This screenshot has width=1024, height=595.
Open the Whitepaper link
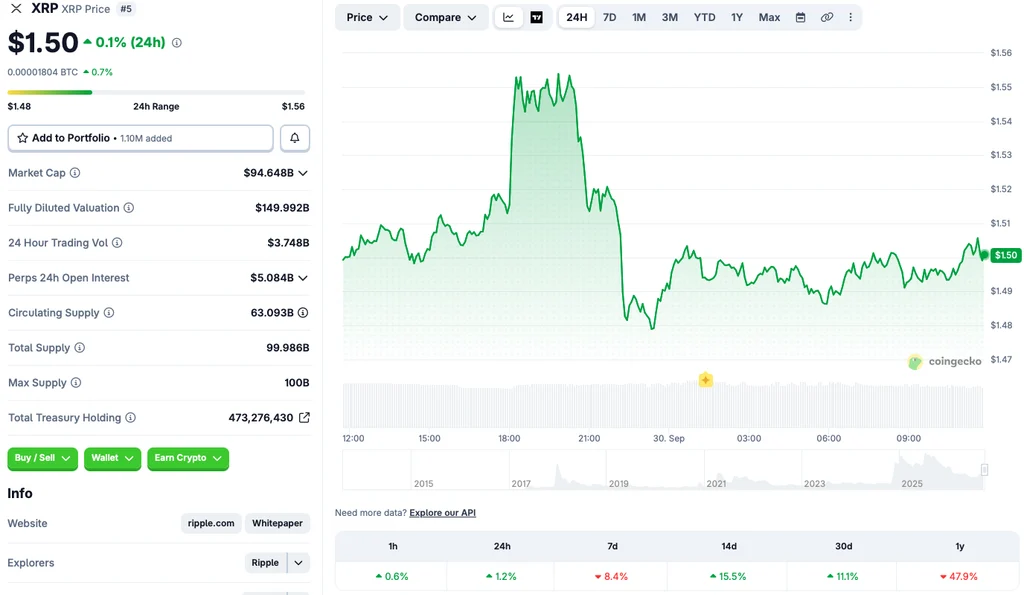pyautogui.click(x=278, y=523)
